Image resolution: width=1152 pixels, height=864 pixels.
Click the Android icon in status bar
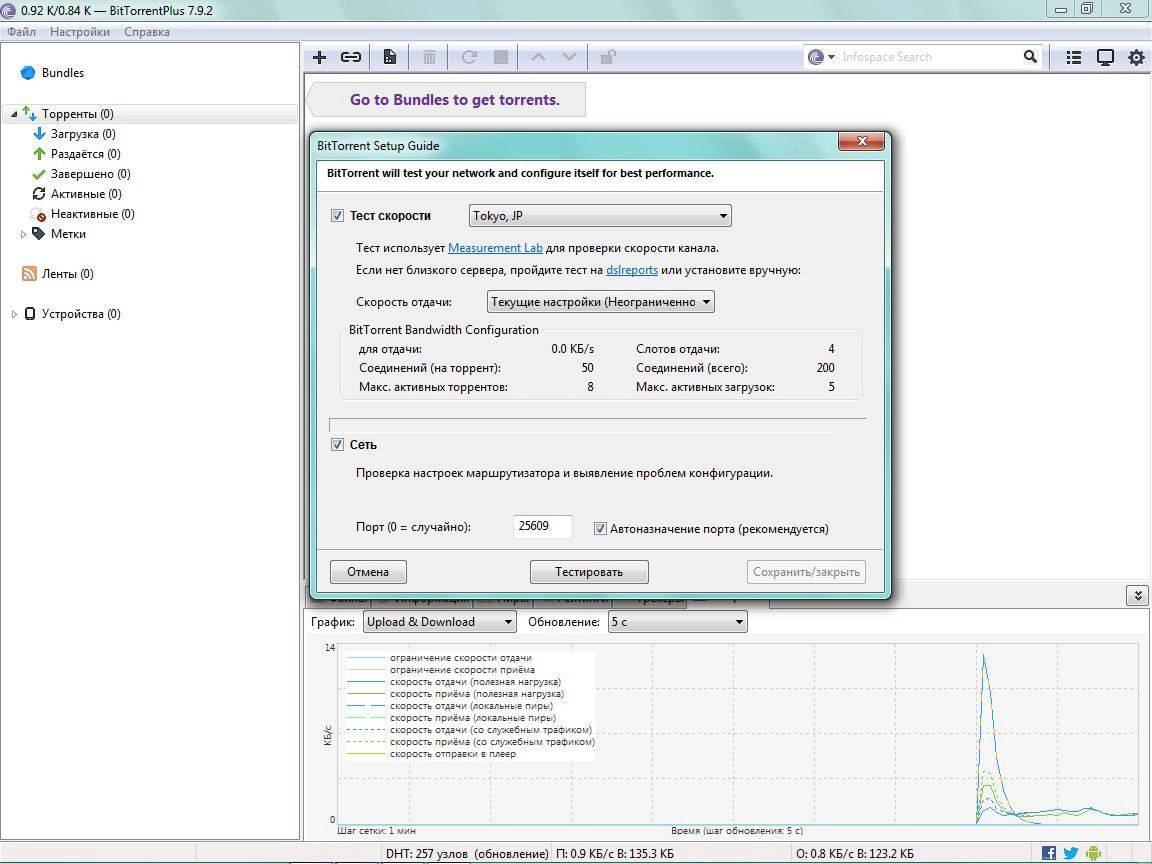click(x=1093, y=853)
